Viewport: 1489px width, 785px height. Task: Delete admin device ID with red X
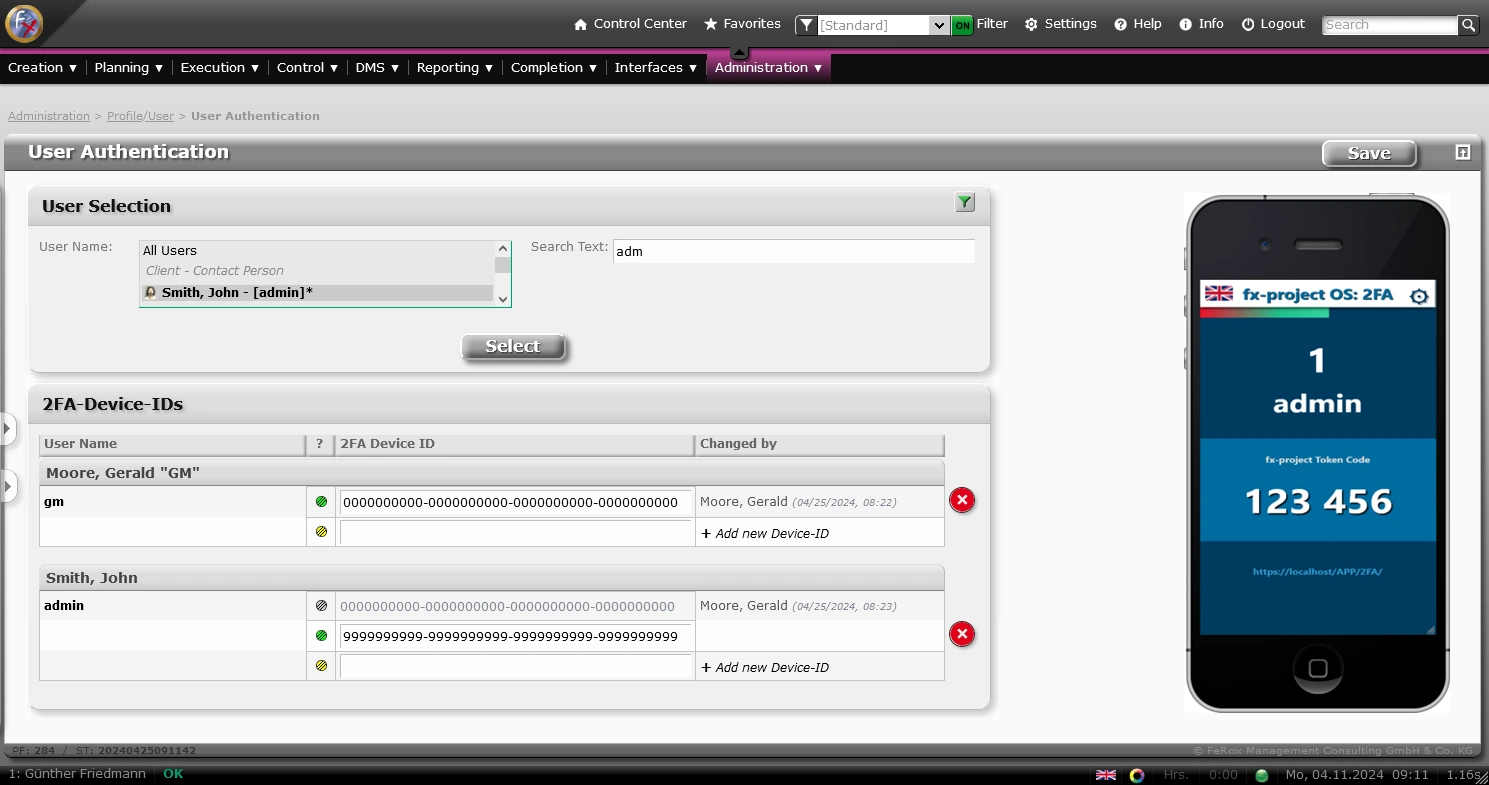click(962, 634)
